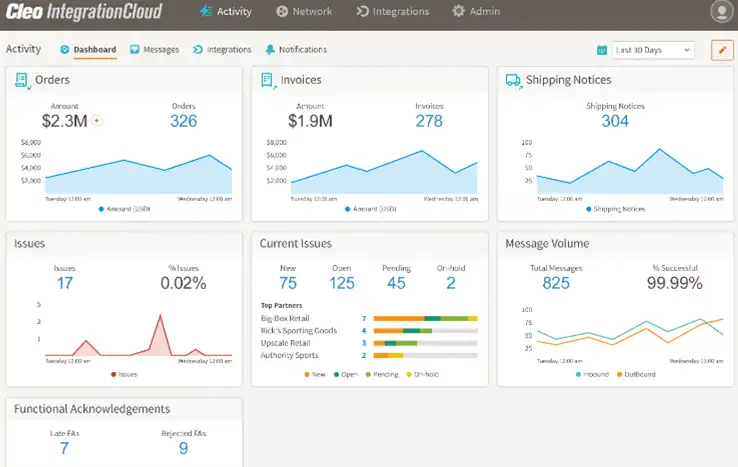This screenshot has height=467, width=738.
Task: Toggle the red Issues legend item
Action: (x=124, y=374)
